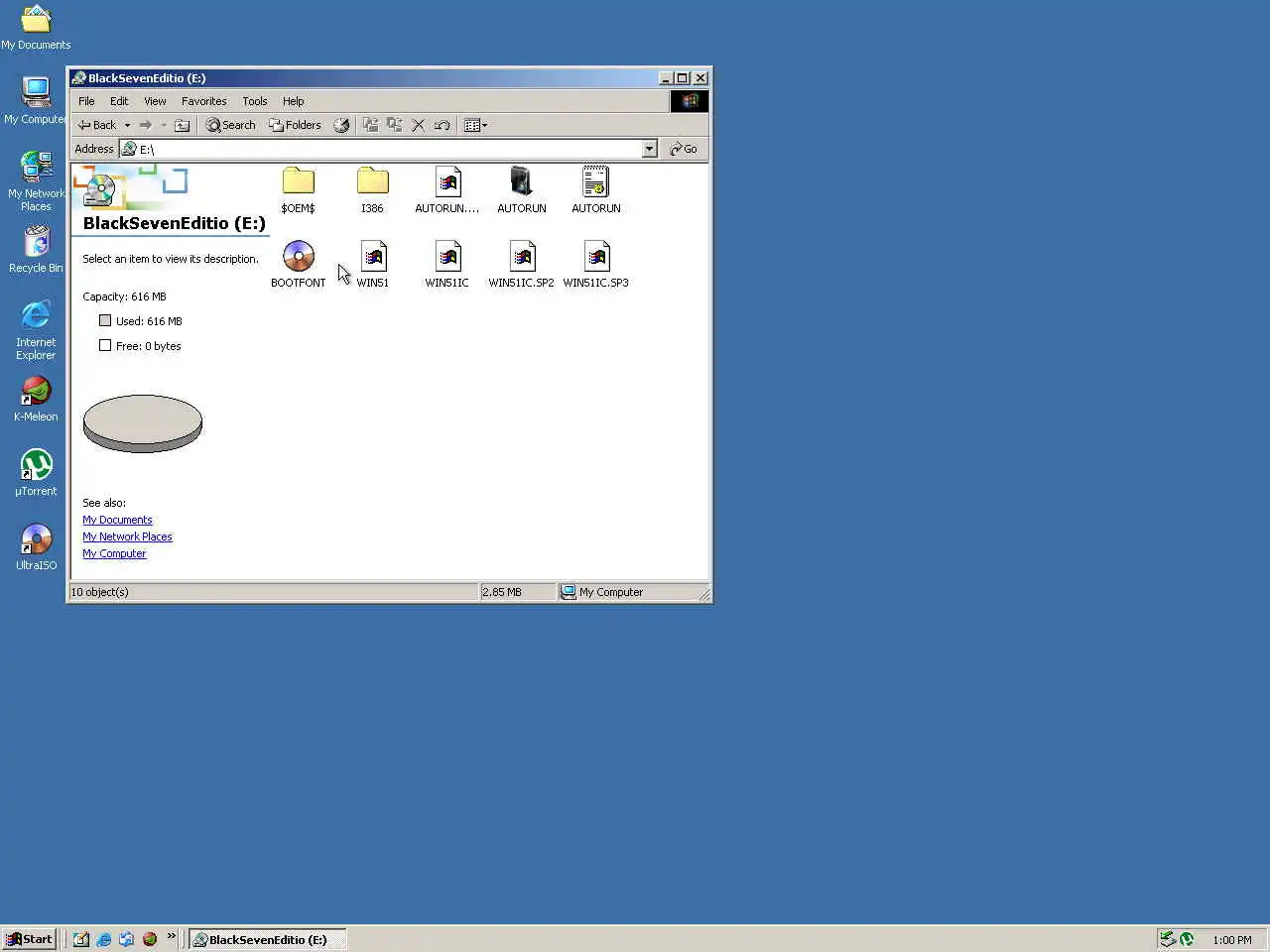Launch Internet Explorer from quick launch

tap(103, 939)
